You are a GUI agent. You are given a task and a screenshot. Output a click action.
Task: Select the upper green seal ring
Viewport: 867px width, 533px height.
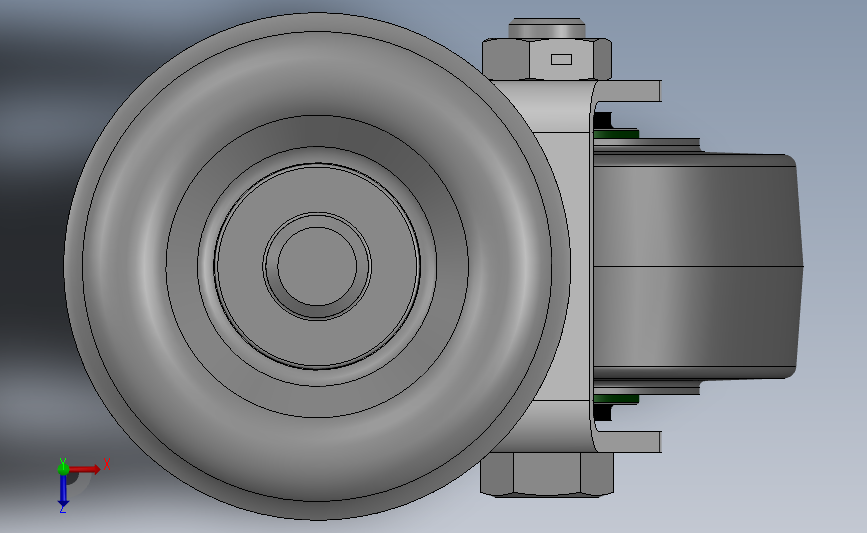click(x=616, y=134)
